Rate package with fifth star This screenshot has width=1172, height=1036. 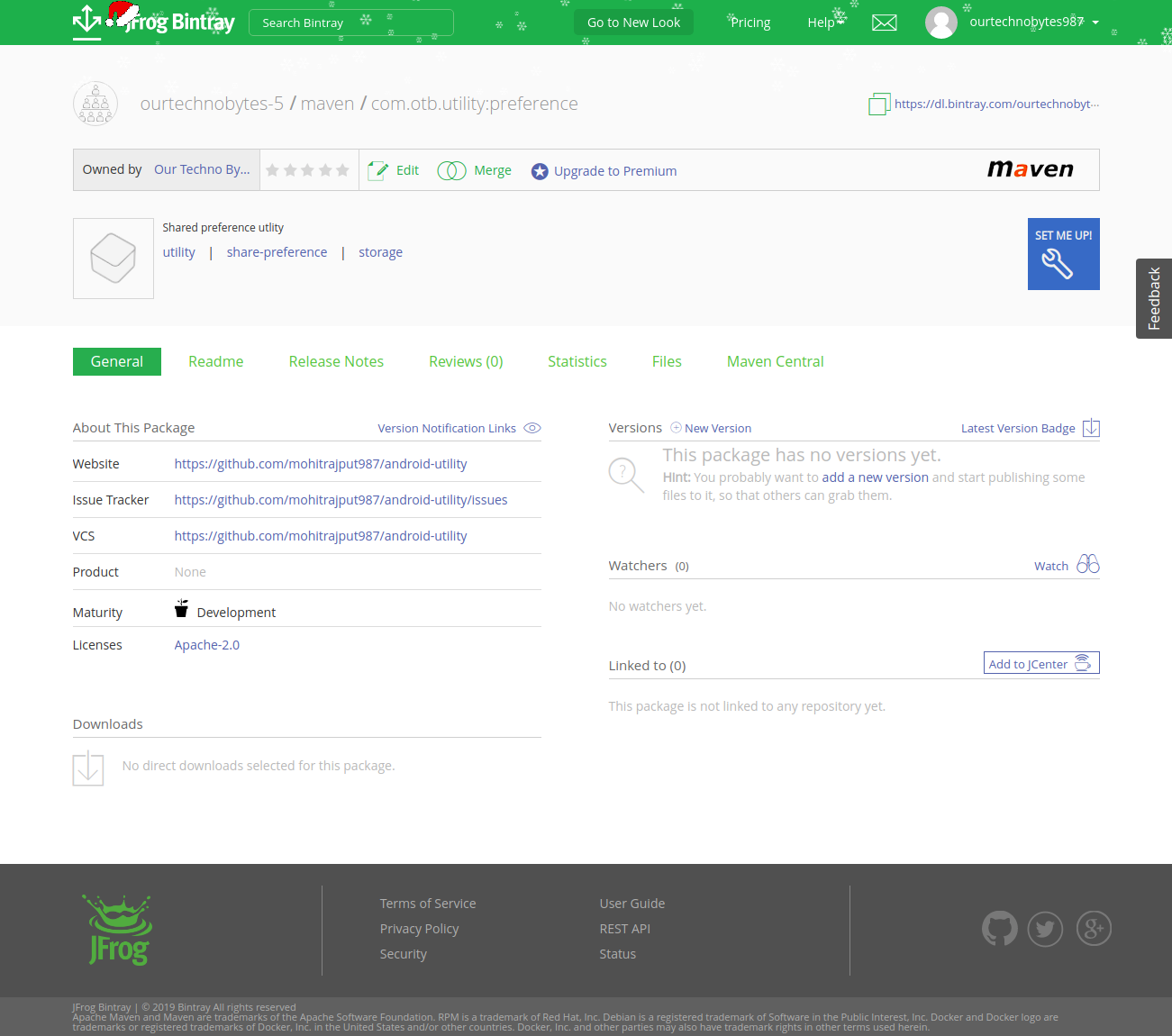342,170
